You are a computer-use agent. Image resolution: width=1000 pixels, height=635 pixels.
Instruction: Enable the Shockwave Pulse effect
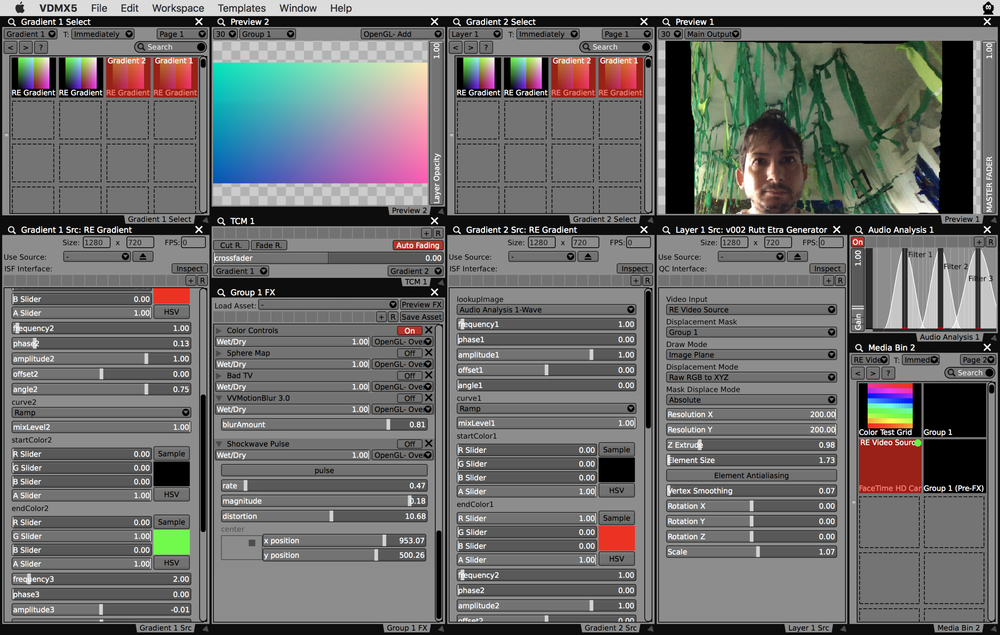[409, 444]
